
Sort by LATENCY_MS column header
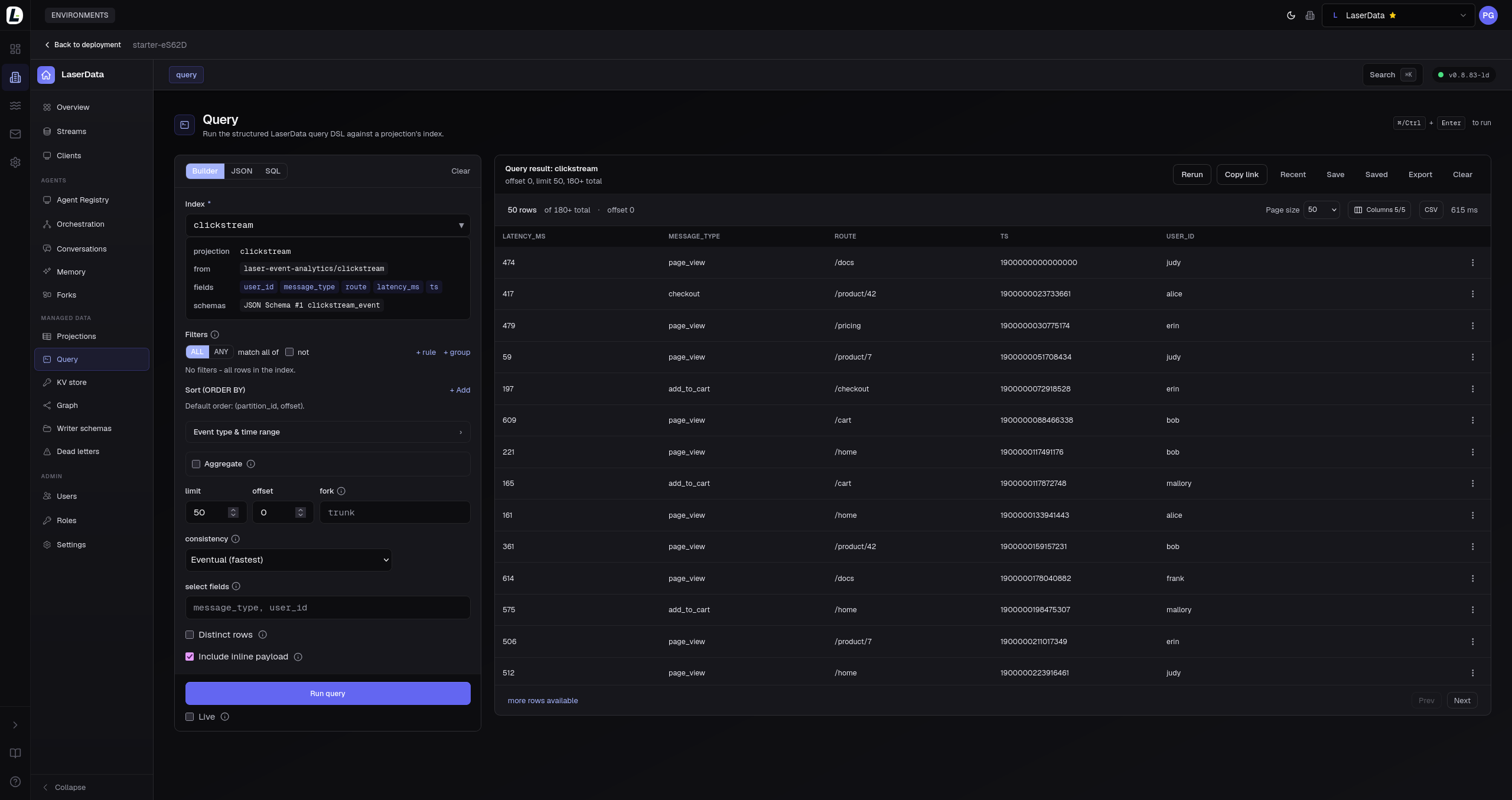coord(524,236)
